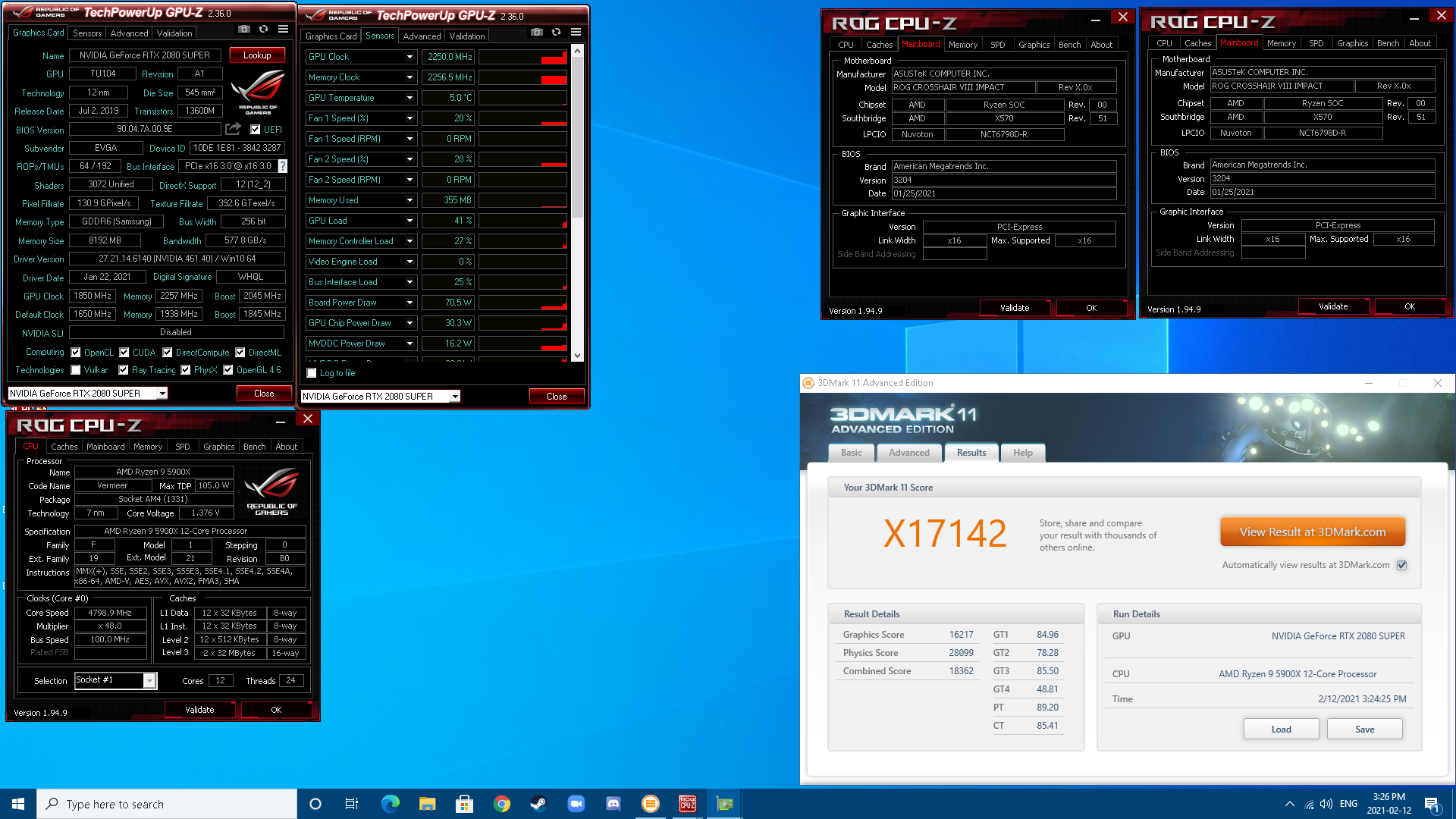Open the GPU Clock sensor dropdown
Image resolution: width=1456 pixels, height=819 pixels.
click(409, 57)
